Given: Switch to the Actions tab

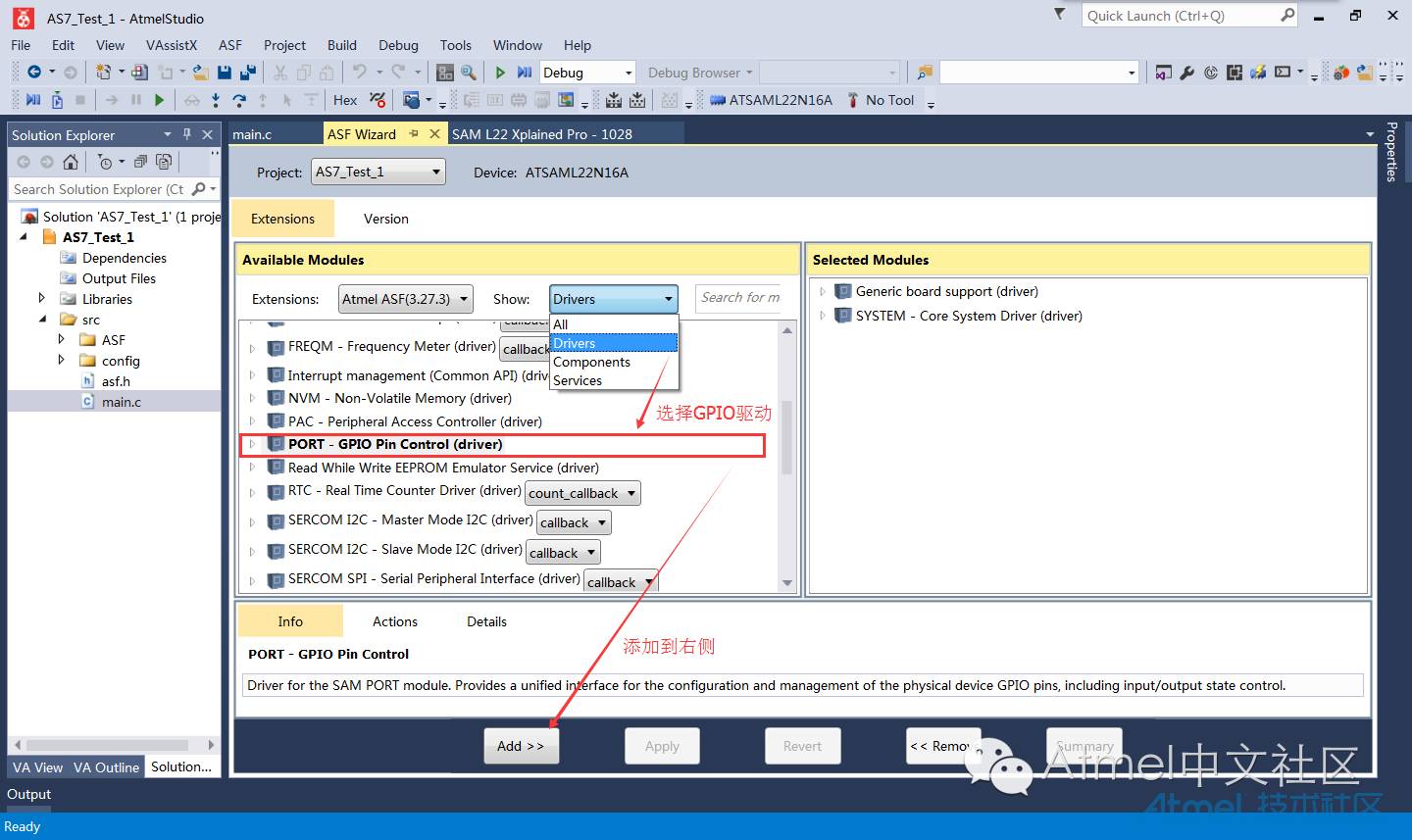Looking at the screenshot, I should click(395, 621).
